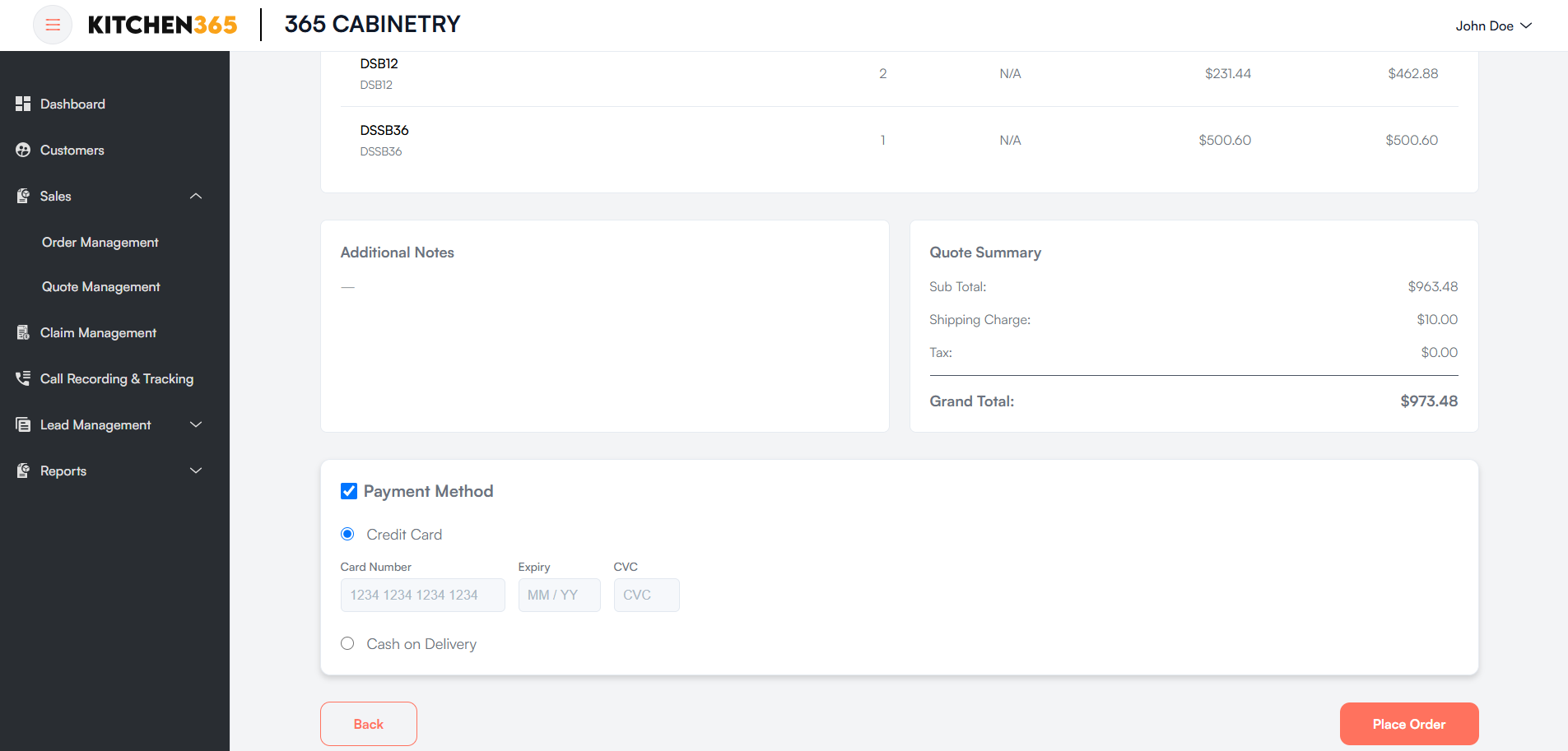Select the Credit Card radio option

347,535
